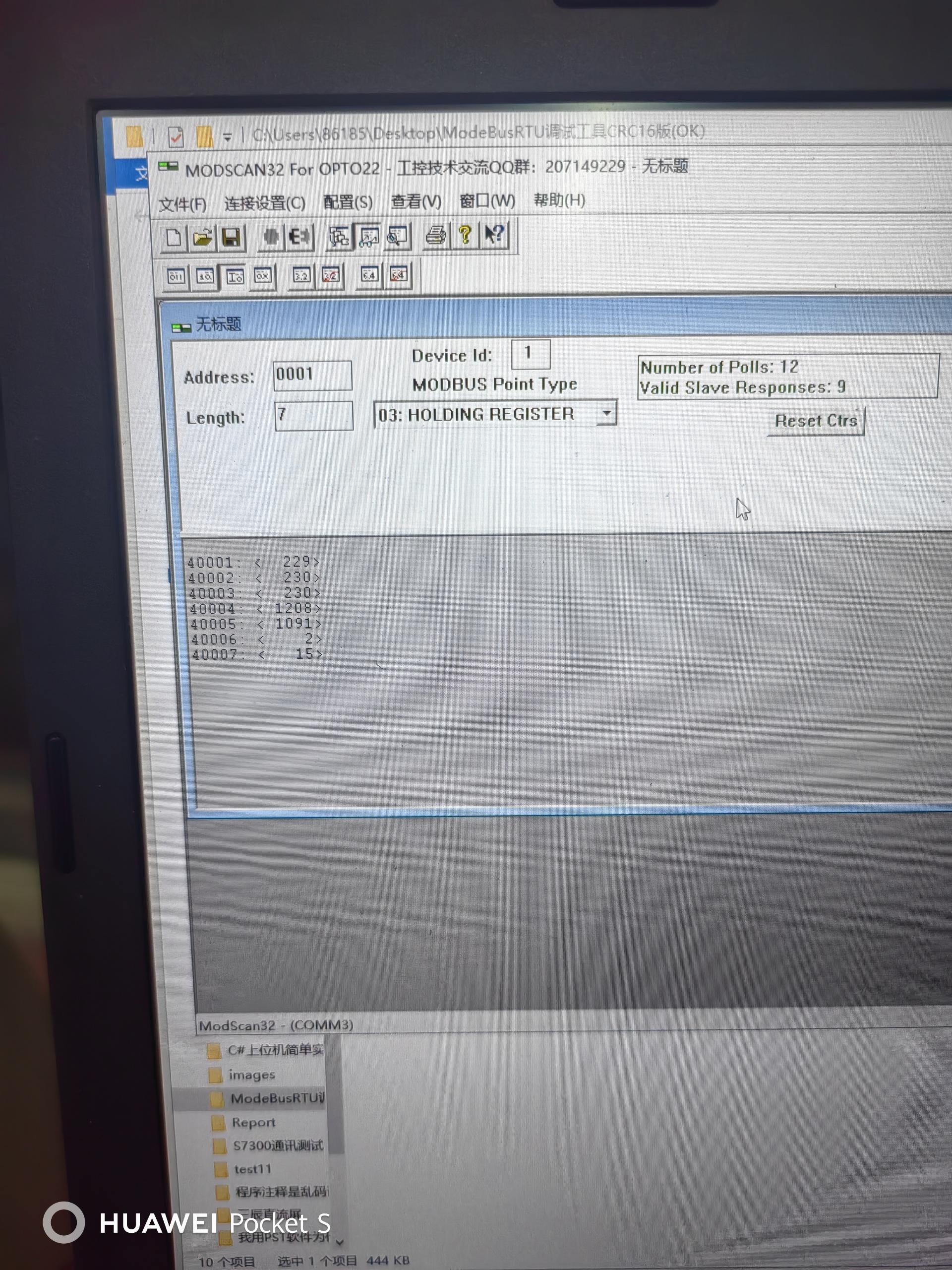Select the binary display format icon

176,277
